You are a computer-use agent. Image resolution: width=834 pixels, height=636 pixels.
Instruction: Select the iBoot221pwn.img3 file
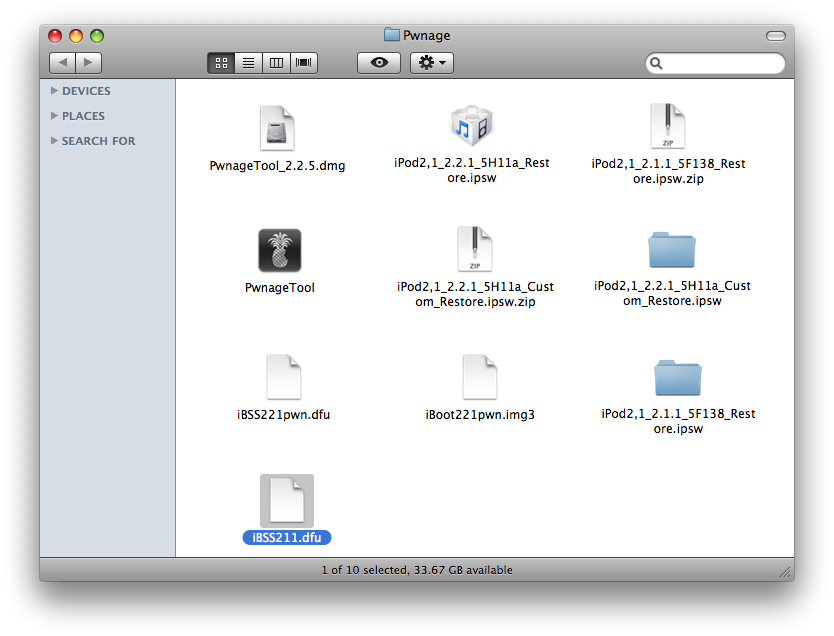click(479, 378)
